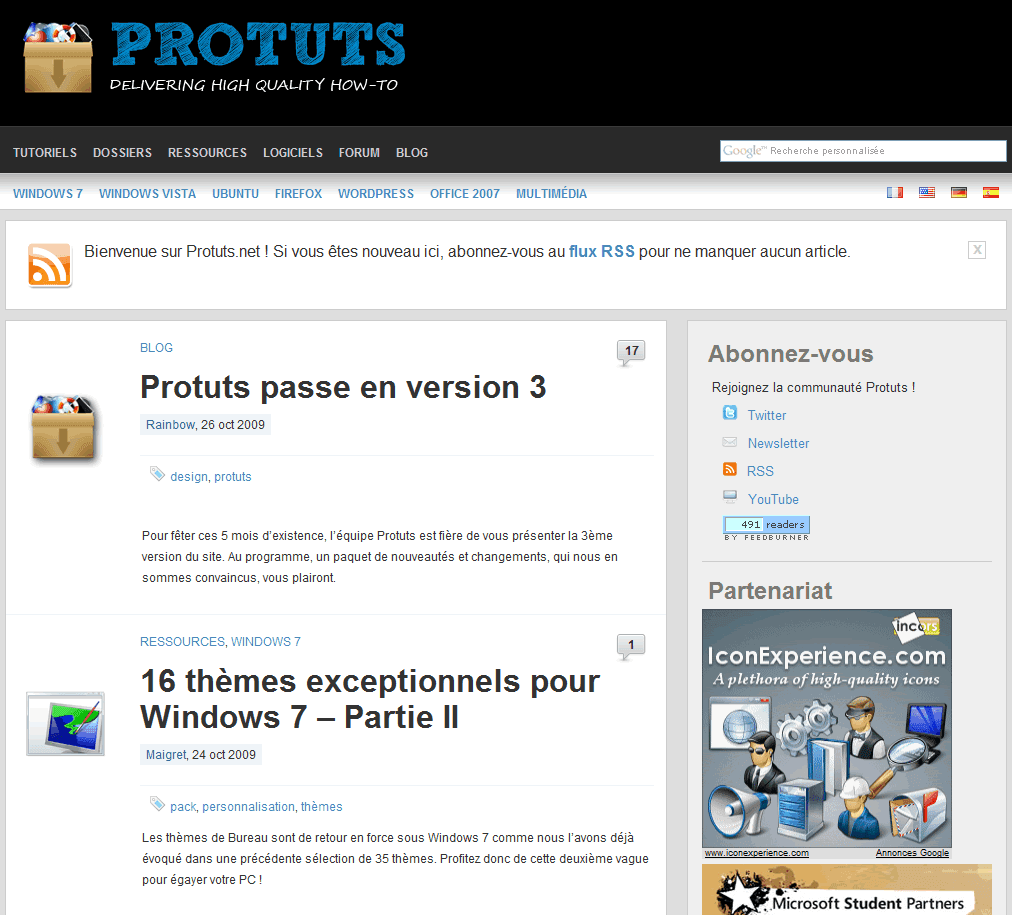This screenshot has width=1012, height=915.
Task: Open RESSOURCES category of second post
Action: tap(183, 642)
